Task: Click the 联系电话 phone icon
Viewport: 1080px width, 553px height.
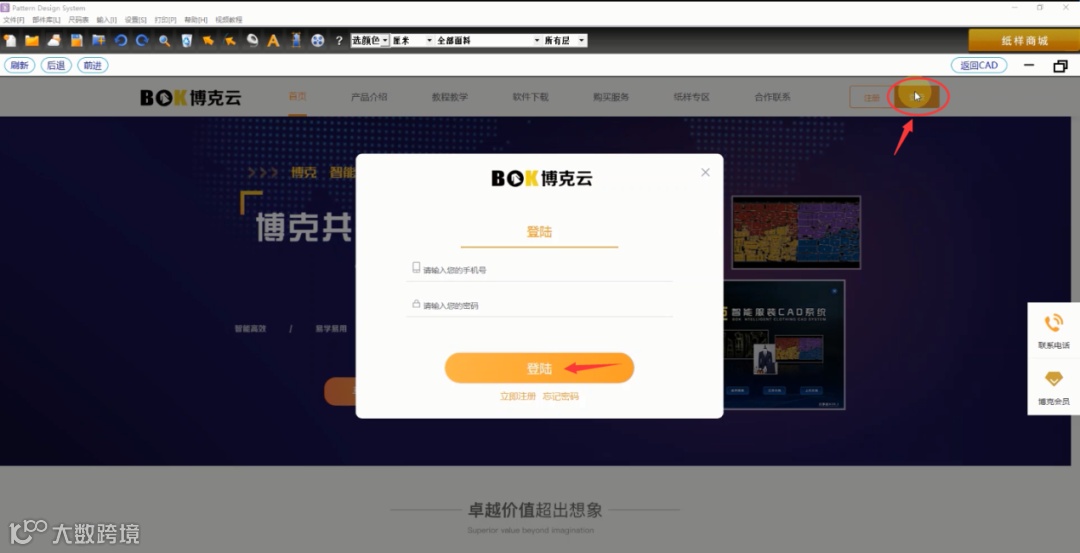Action: point(1054,322)
